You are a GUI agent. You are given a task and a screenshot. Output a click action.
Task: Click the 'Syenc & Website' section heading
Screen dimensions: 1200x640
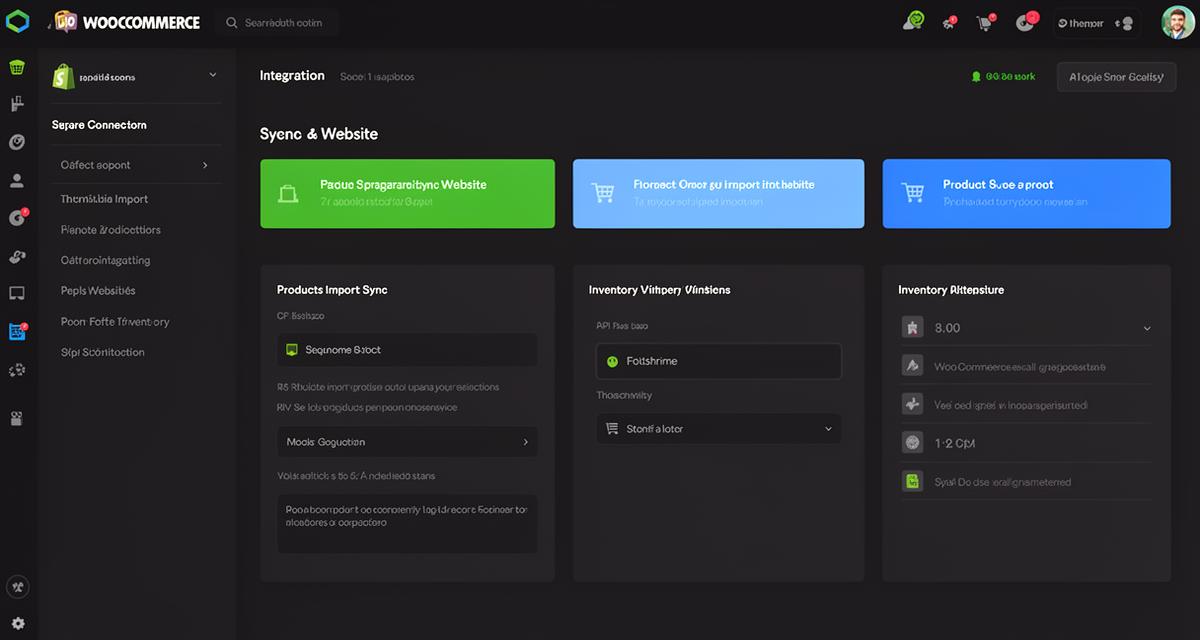(x=319, y=134)
